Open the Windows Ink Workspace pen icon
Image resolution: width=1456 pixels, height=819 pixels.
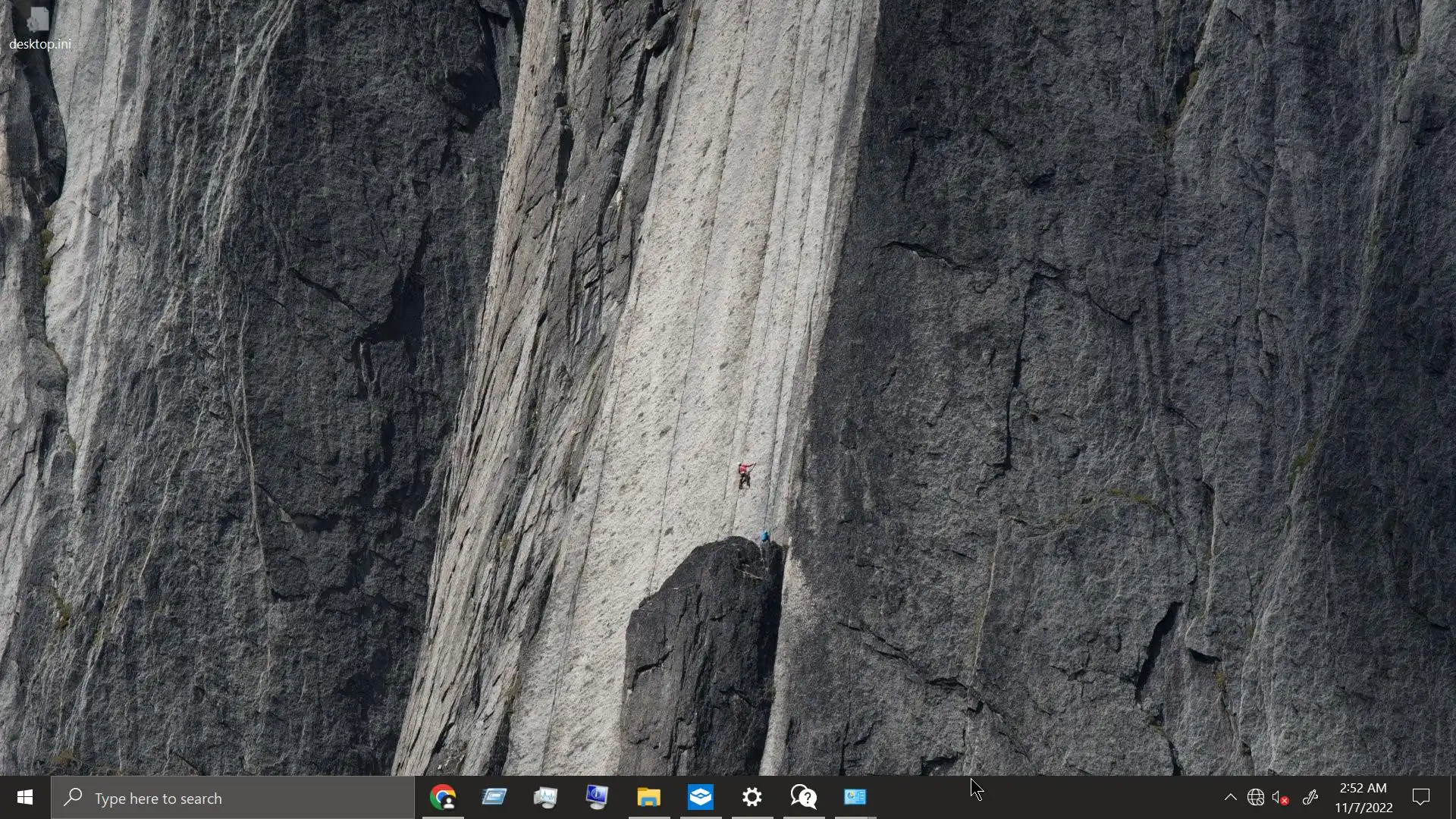click(x=1310, y=797)
